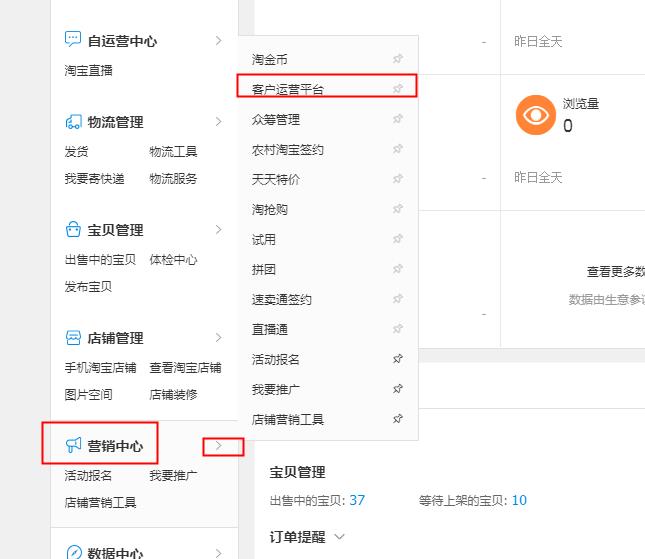Open 体检中心 sidebar link
The height and width of the screenshot is (559, 645).
pos(173,260)
